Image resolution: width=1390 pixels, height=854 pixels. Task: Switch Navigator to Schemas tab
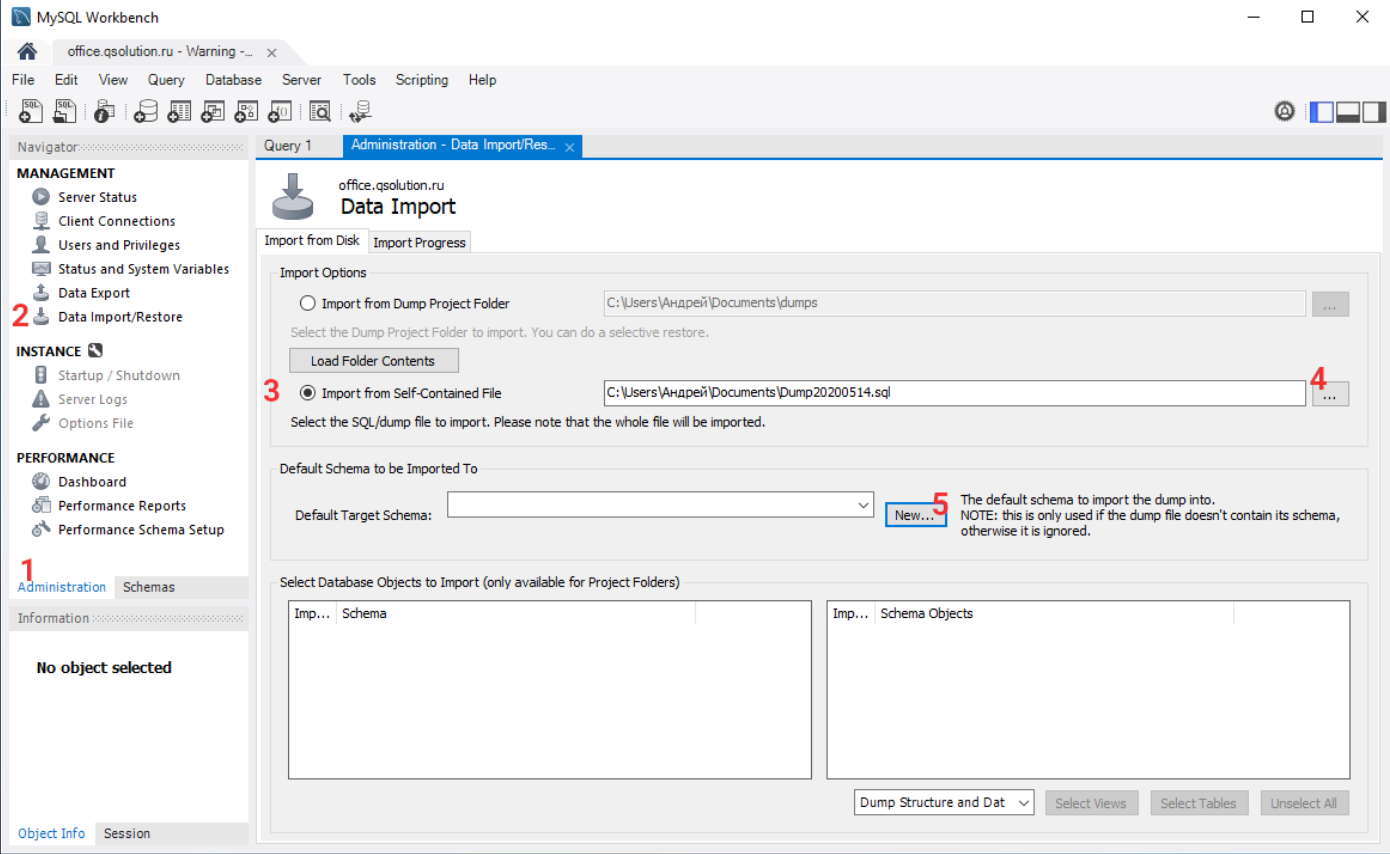pos(149,587)
